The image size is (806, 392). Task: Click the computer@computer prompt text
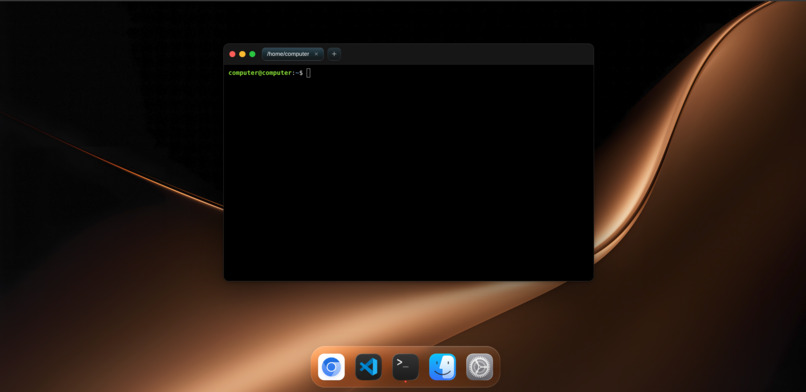point(260,73)
